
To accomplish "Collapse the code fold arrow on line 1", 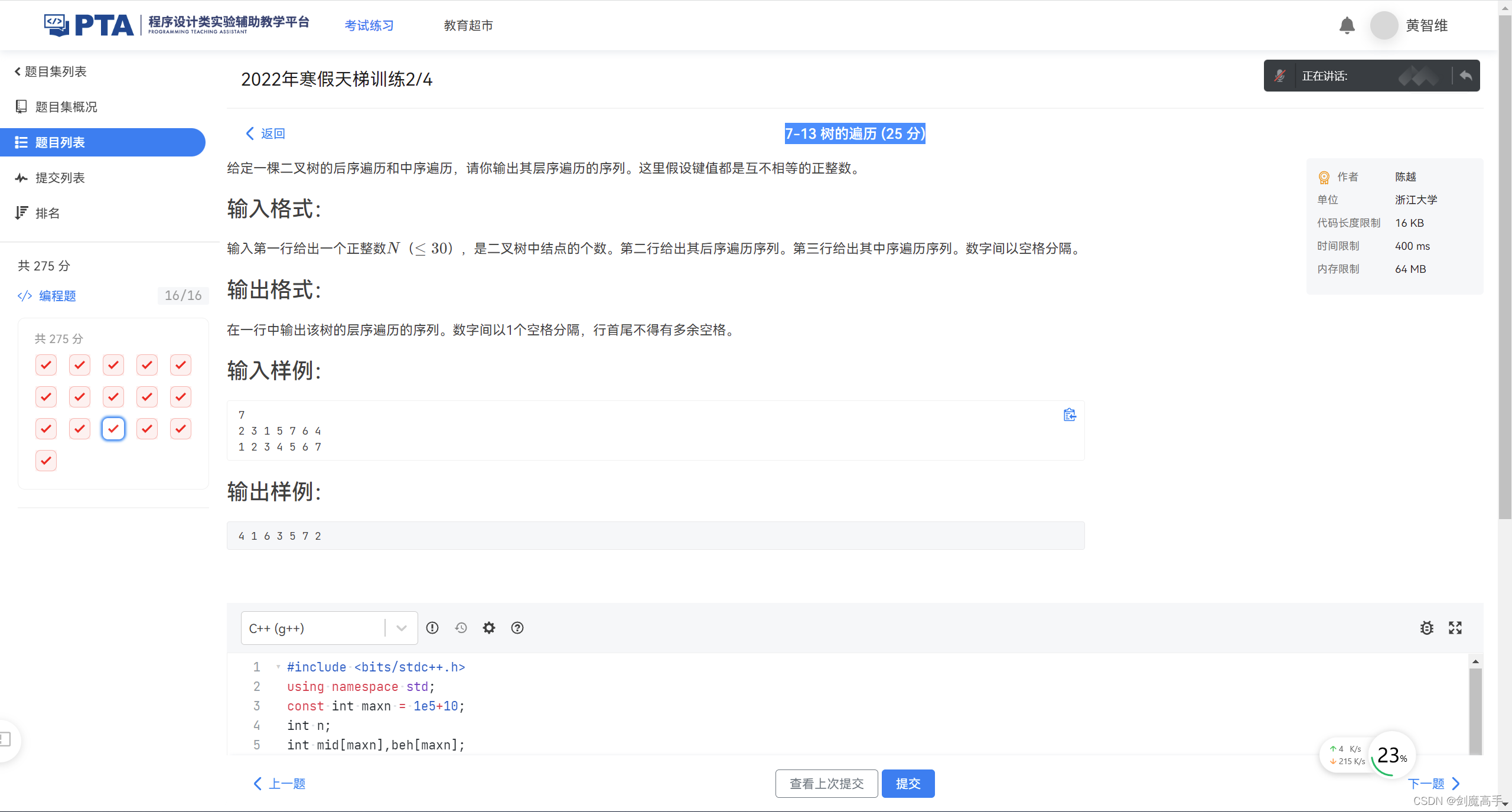I will (278, 667).
